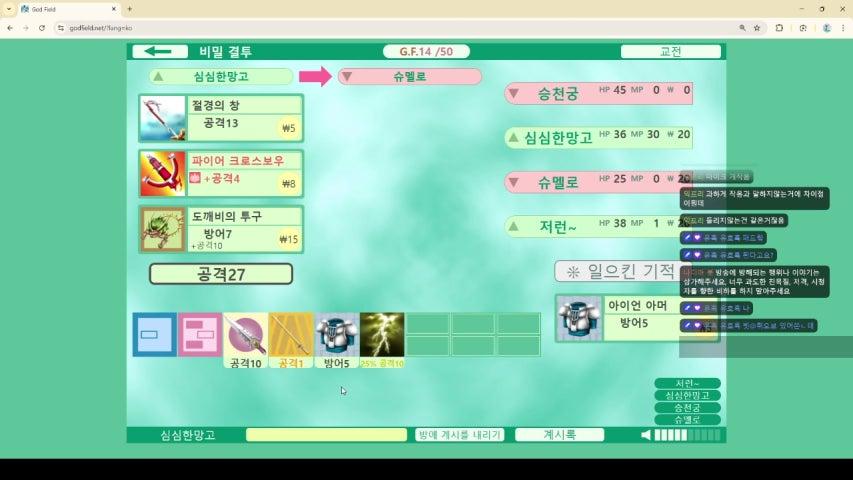Select 승천궁 in the bottom-right player list
Viewport: 853px width, 480px height.
(x=687, y=408)
